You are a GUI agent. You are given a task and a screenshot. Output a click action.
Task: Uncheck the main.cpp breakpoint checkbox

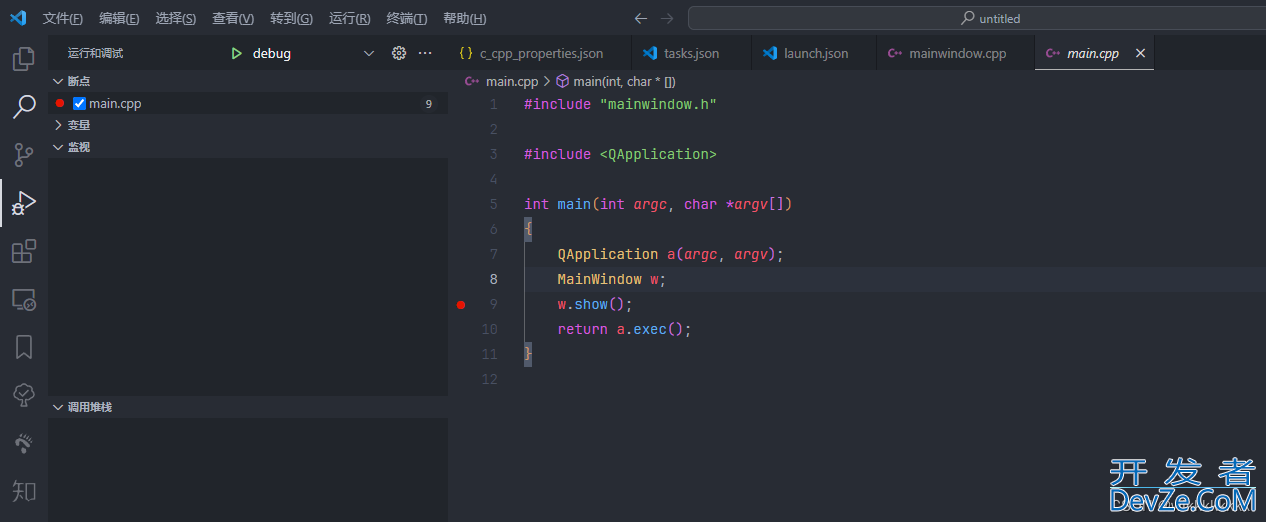pyautogui.click(x=80, y=103)
